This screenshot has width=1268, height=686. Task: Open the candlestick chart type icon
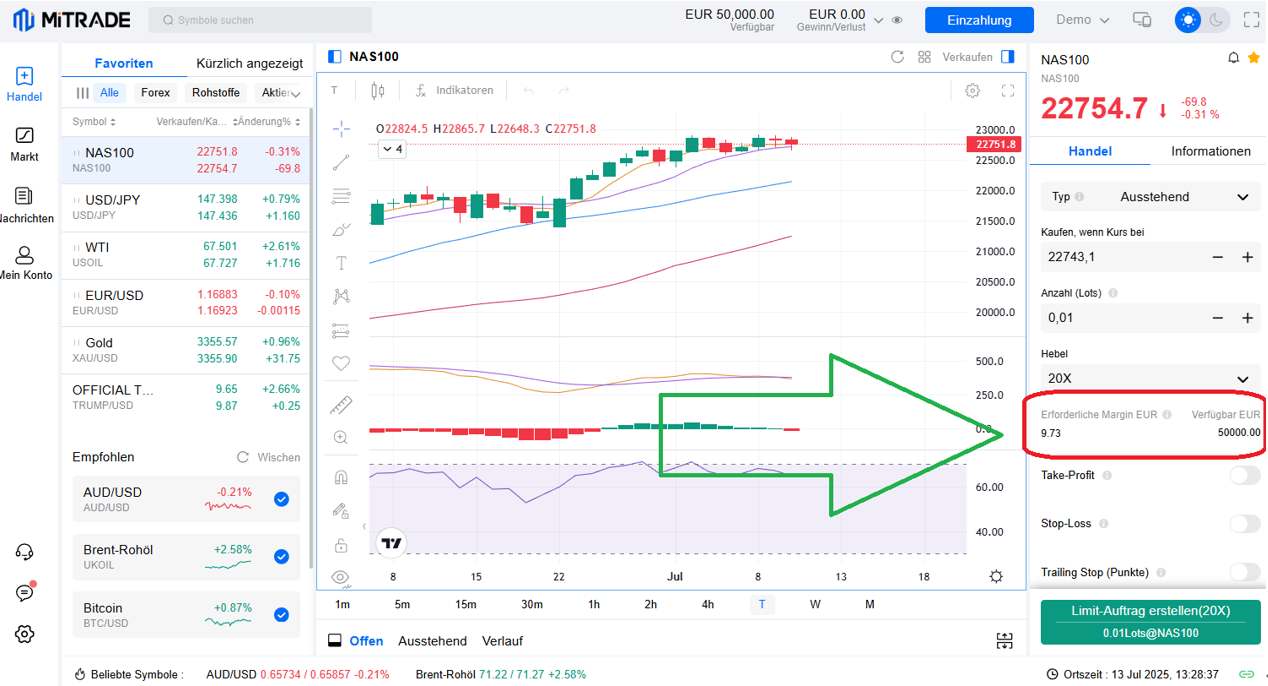click(377, 91)
